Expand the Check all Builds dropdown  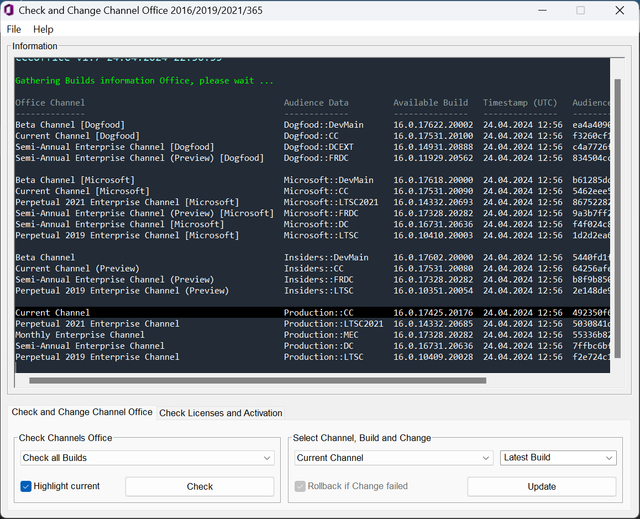click(x=147, y=458)
